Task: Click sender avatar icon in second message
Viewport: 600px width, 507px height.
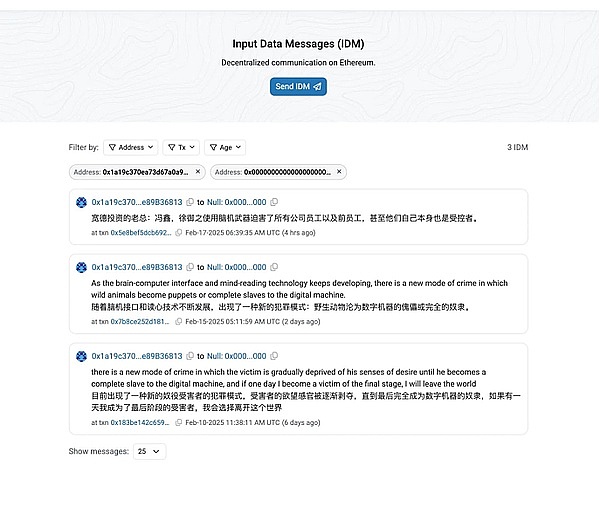Action: click(82, 268)
